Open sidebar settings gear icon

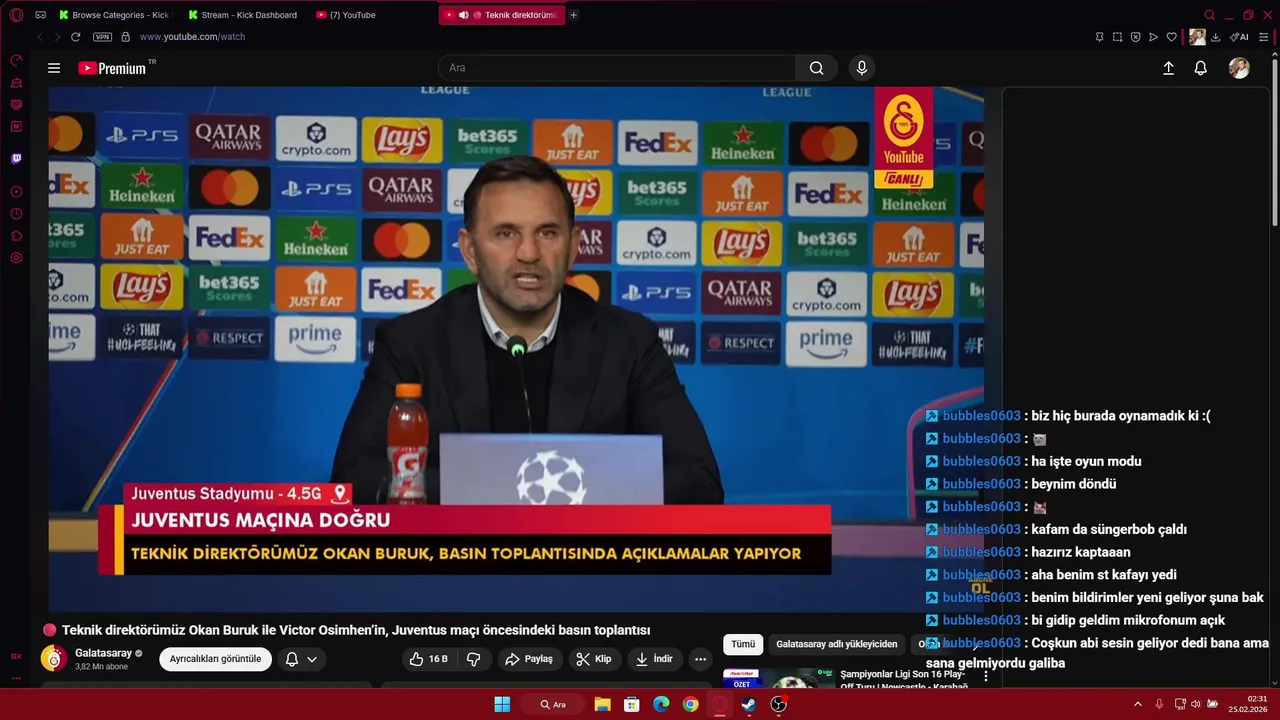16,258
